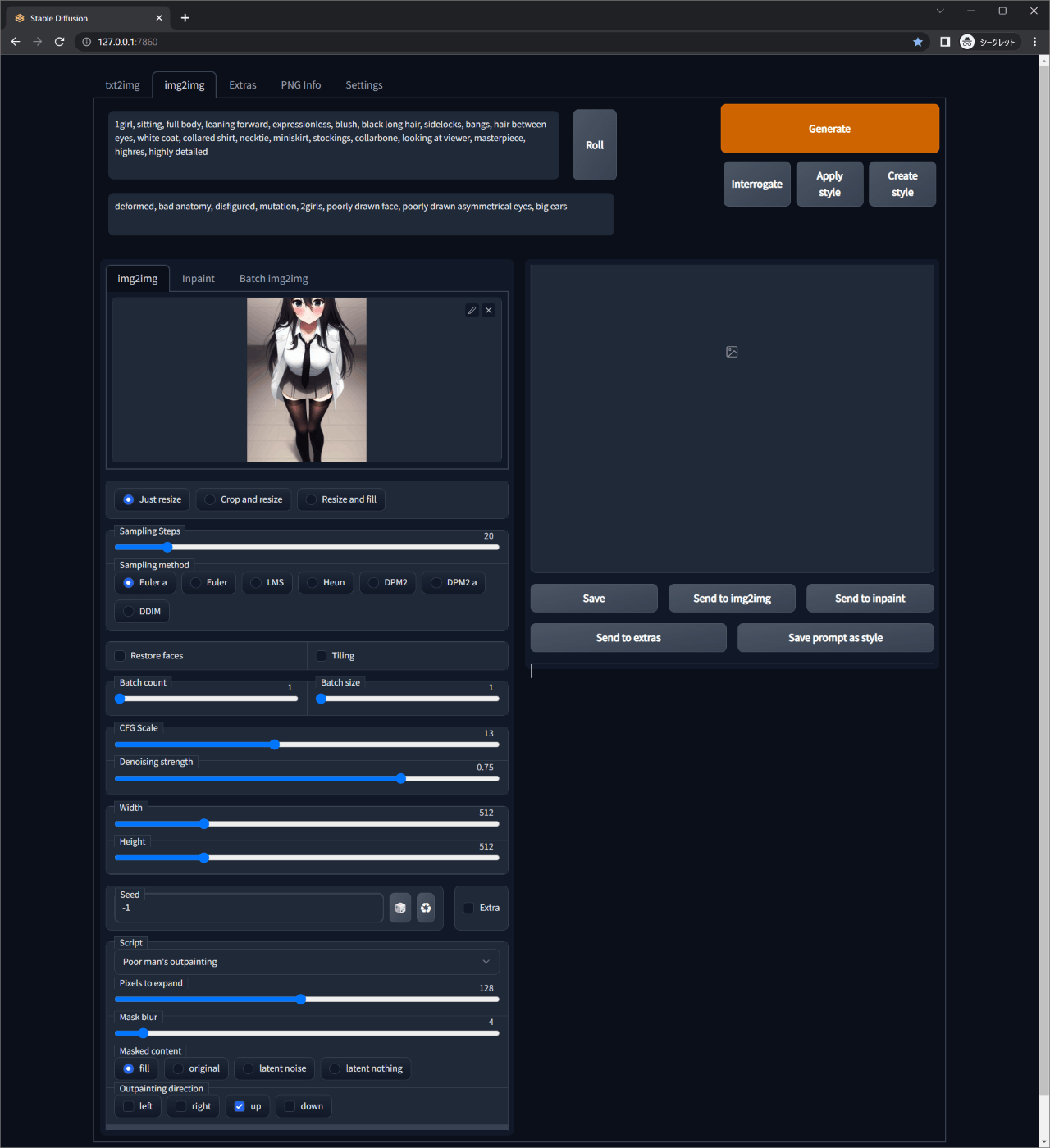Viewport: 1050px width, 1148px height.
Task: Select Resize and fill mode
Action: [x=341, y=499]
